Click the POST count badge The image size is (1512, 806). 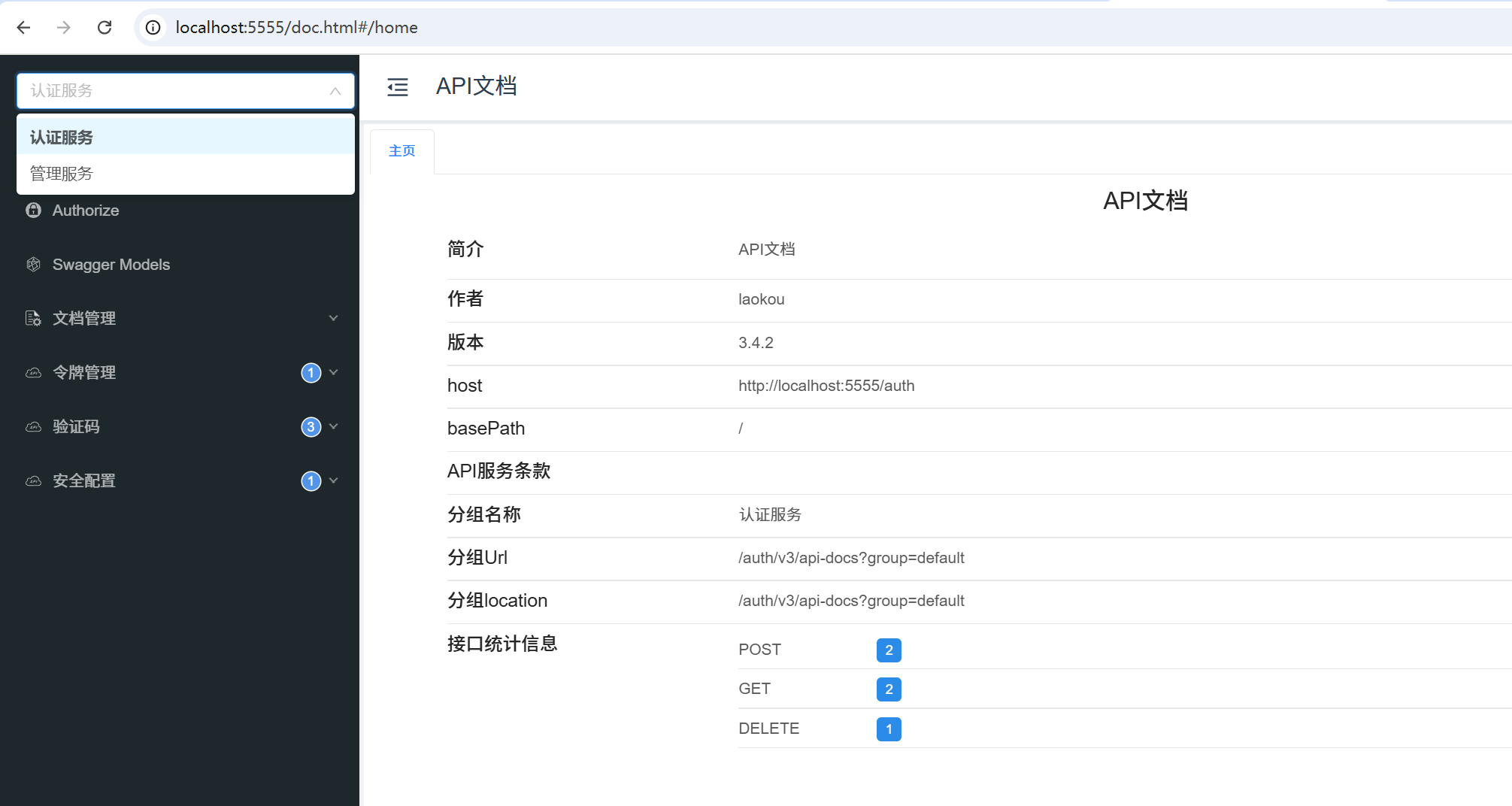click(888, 650)
